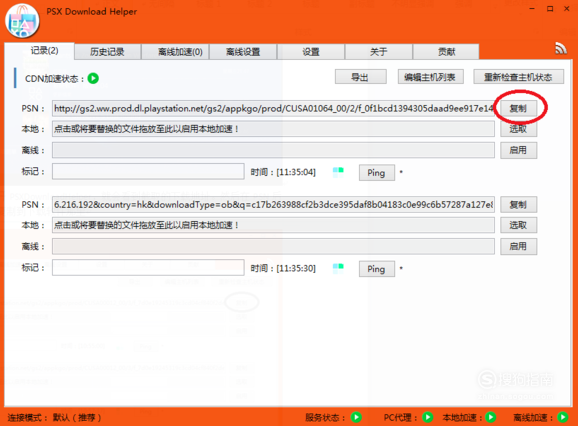Ping the first record at 11:35:04
Screen dimensions: 578x426
(x=377, y=172)
